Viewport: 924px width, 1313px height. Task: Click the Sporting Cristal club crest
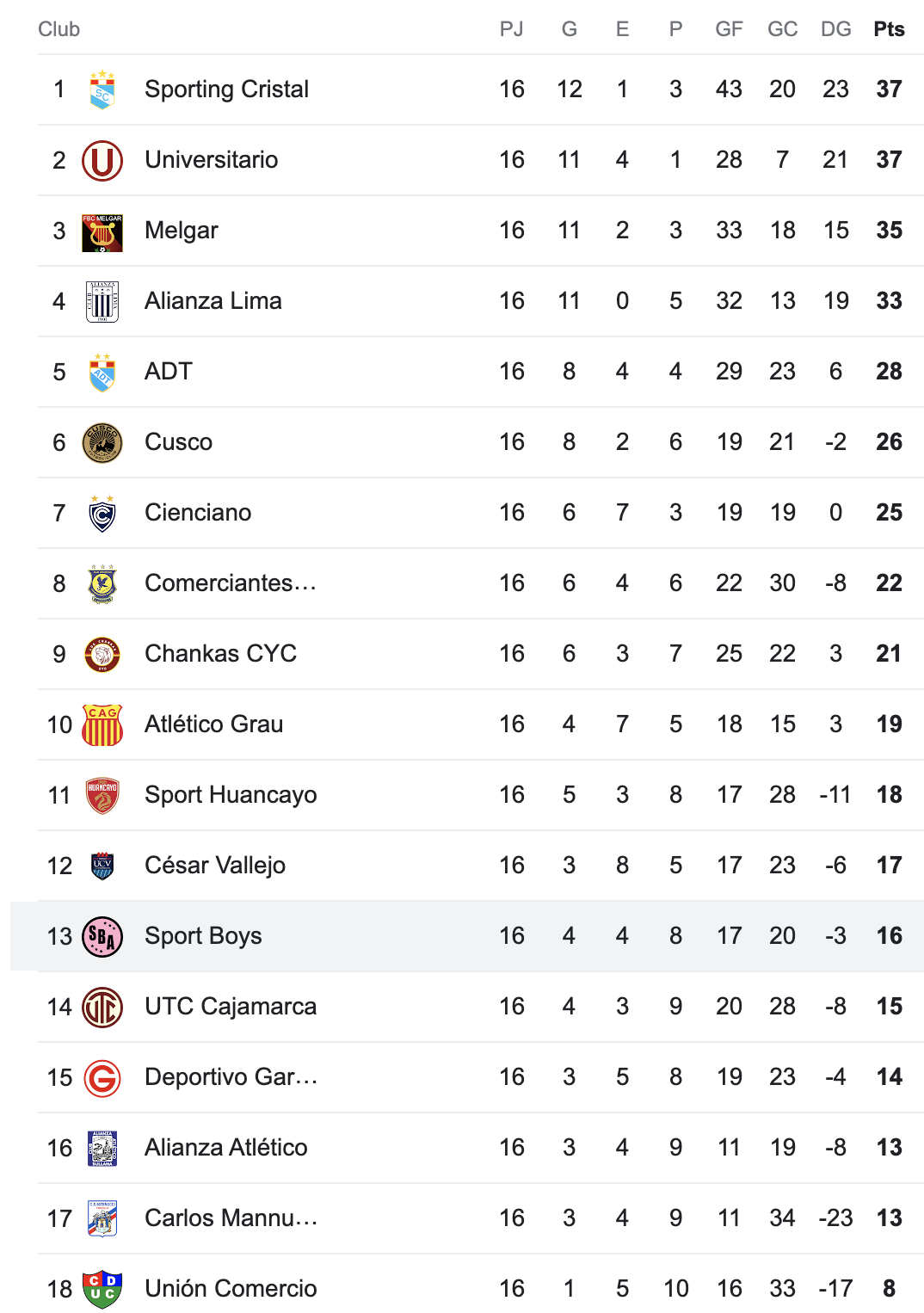point(102,89)
